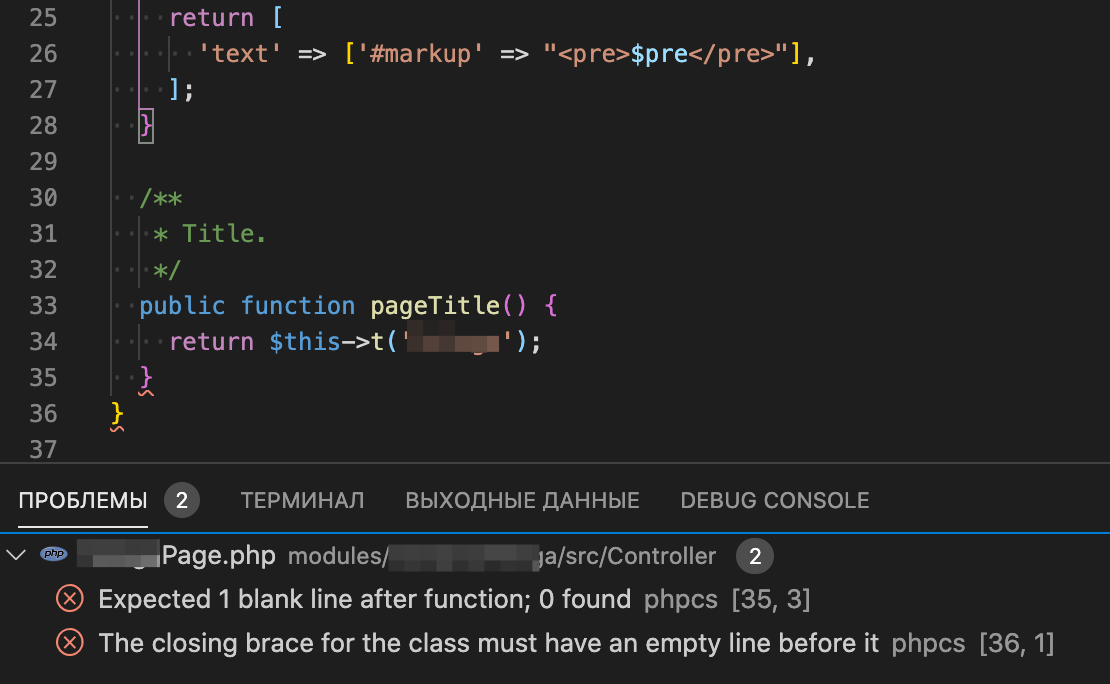Click line number 33 in the gutter
The image size is (1110, 684).
click(x=43, y=306)
